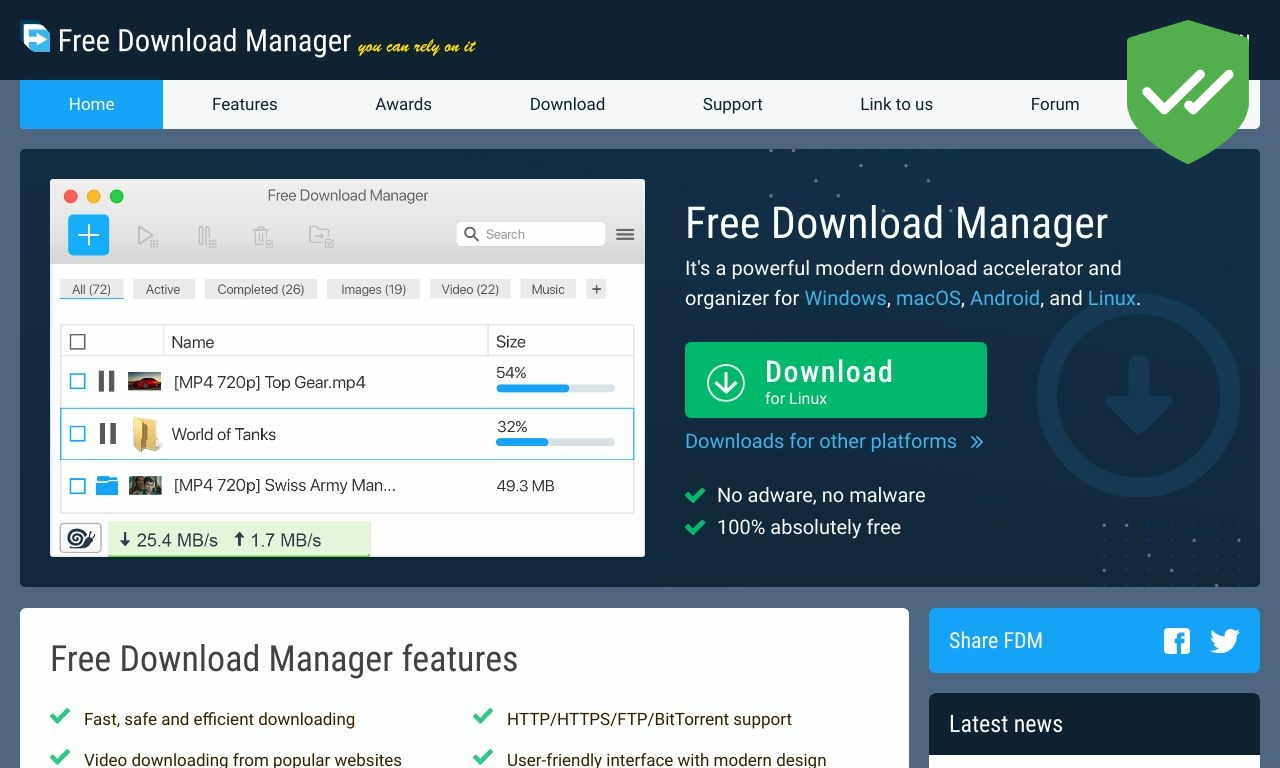Click the yellow minimize dot on app window
Image resolution: width=1280 pixels, height=768 pixels.
(x=94, y=196)
